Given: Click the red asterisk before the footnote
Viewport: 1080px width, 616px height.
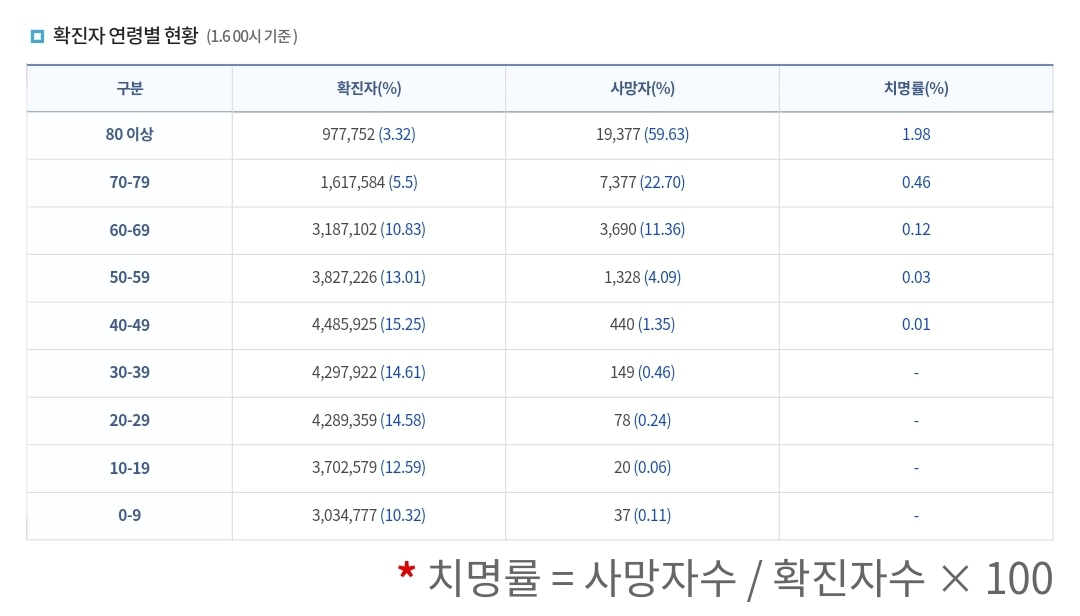Looking at the screenshot, I should pyautogui.click(x=406, y=571).
